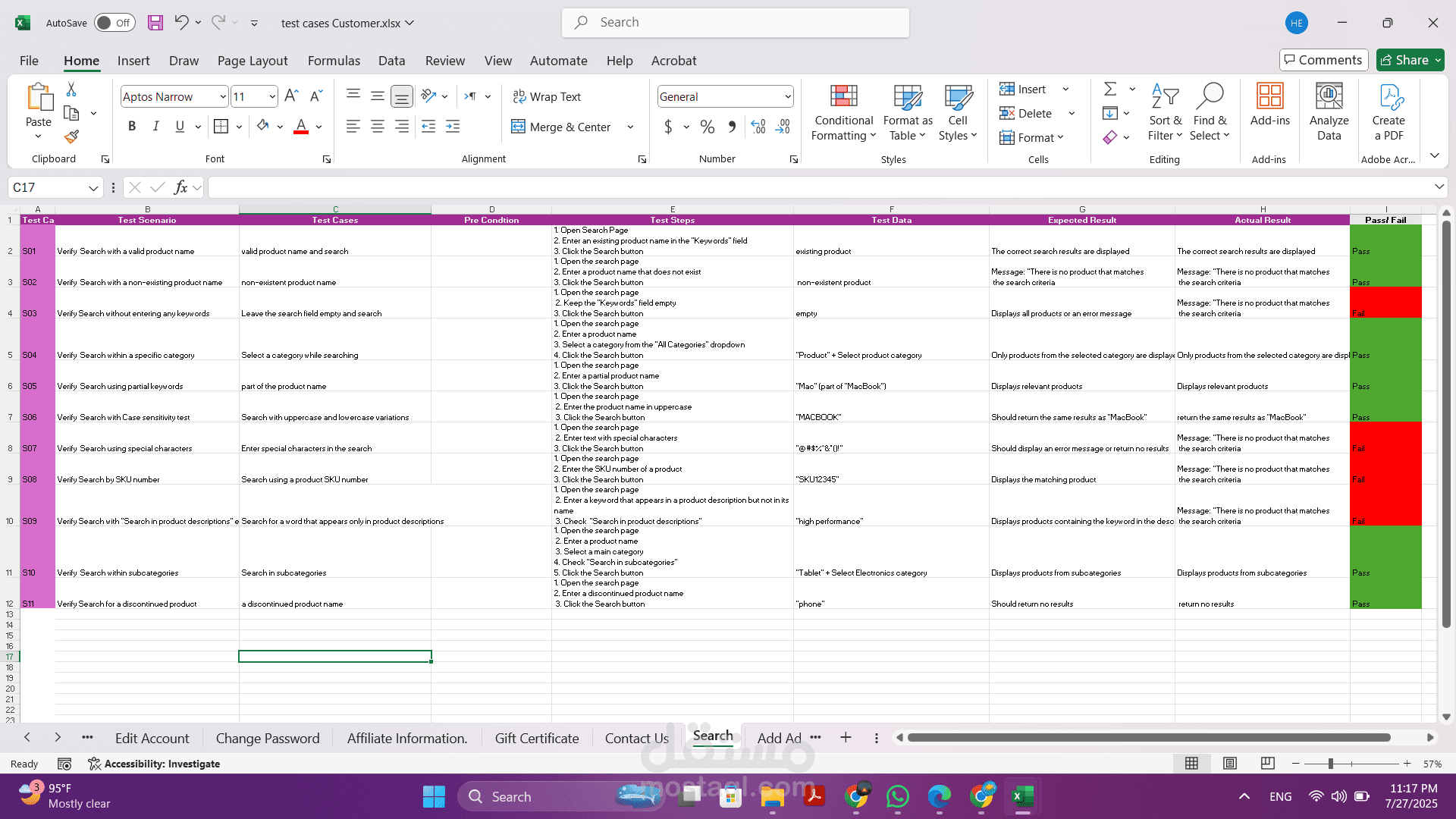
Task: Expand the Name Box dropdown arrow
Action: (x=93, y=187)
